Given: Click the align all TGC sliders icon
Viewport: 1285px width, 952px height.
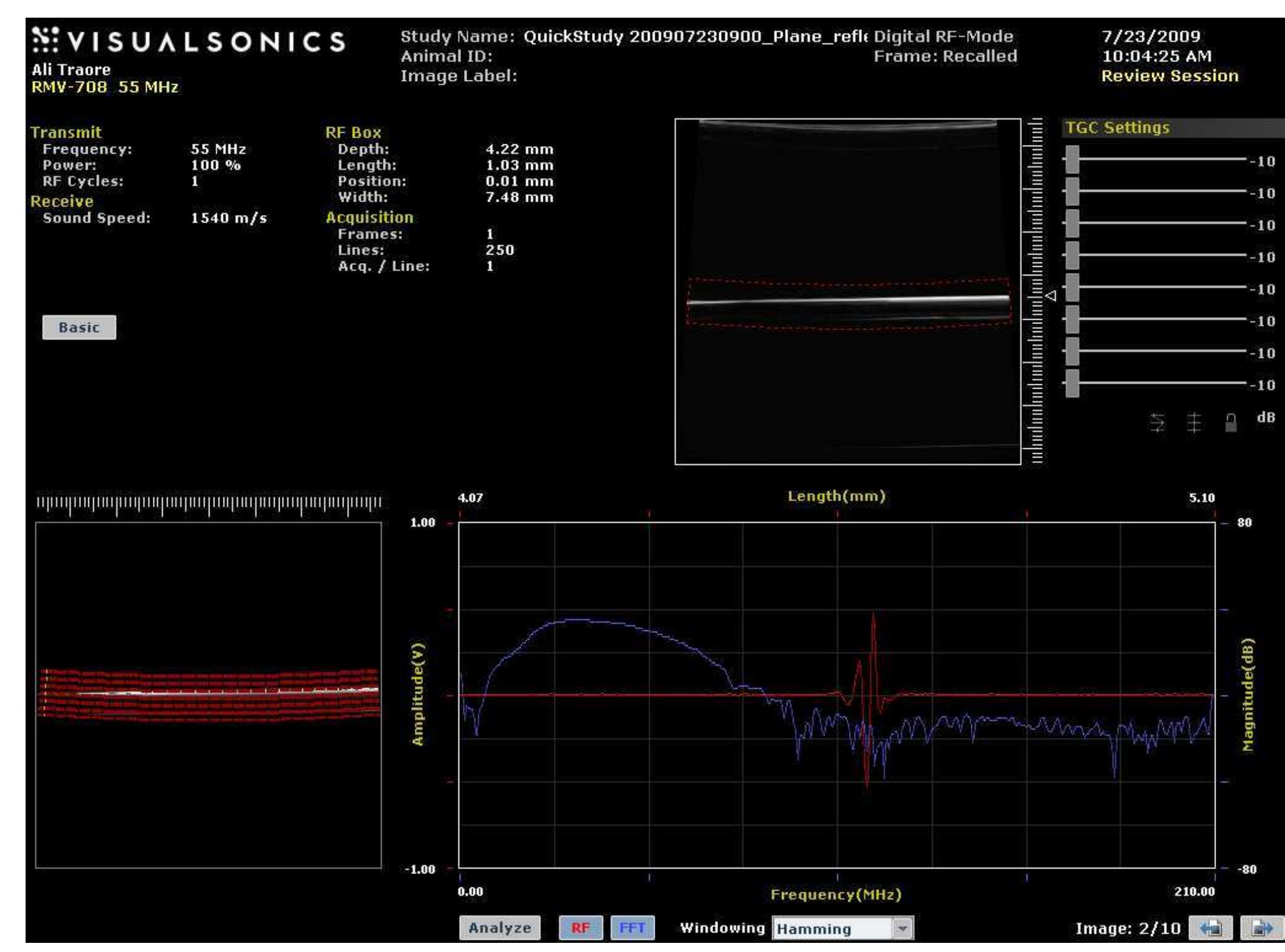Looking at the screenshot, I should [1194, 423].
